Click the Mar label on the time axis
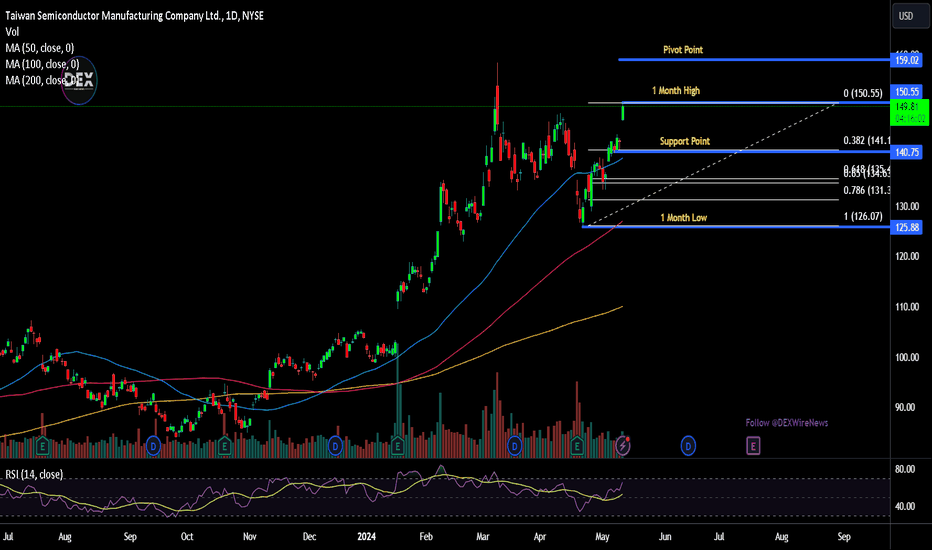This screenshot has width=932, height=550. (483, 536)
